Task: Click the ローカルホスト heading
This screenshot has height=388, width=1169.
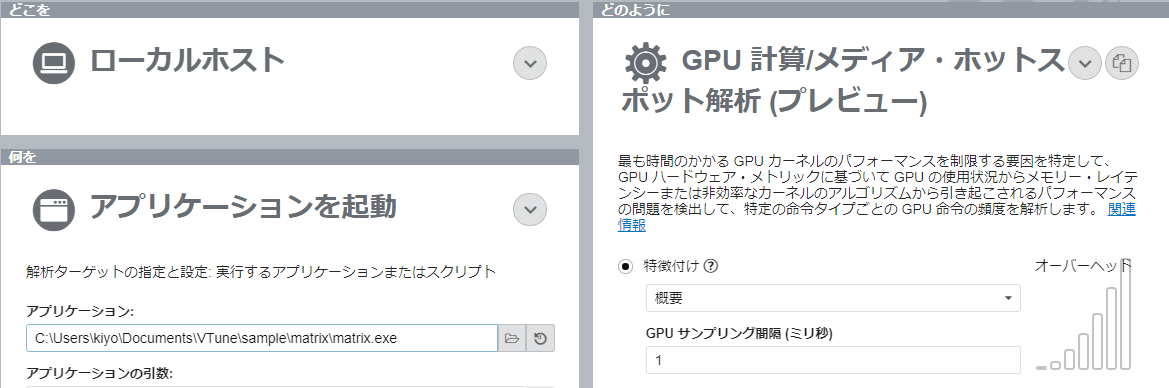Action: [188, 60]
